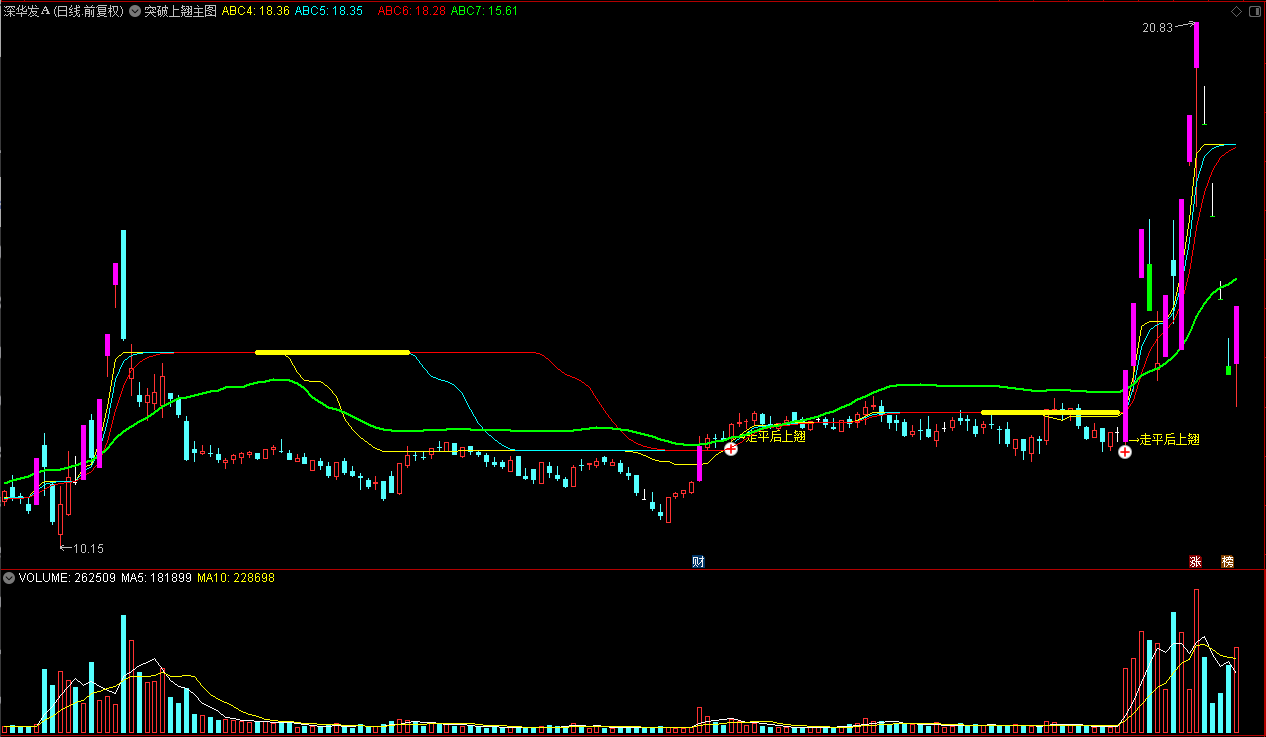Select the MA5: 181899 volume label
Screen dimensions: 1266x737
pyautogui.click(x=157, y=578)
